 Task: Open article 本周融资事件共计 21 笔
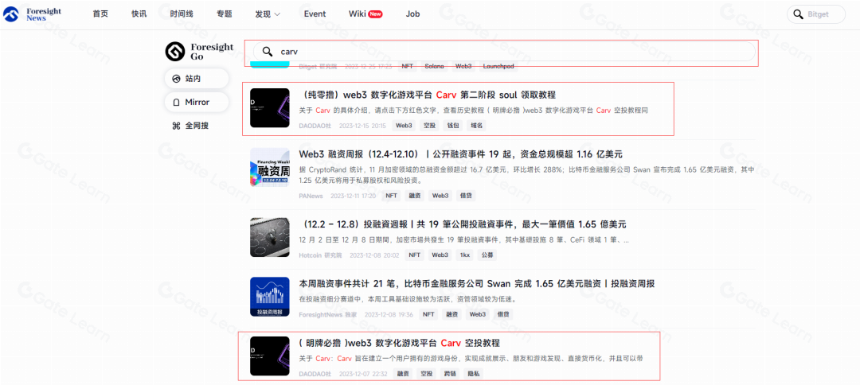click(x=477, y=284)
